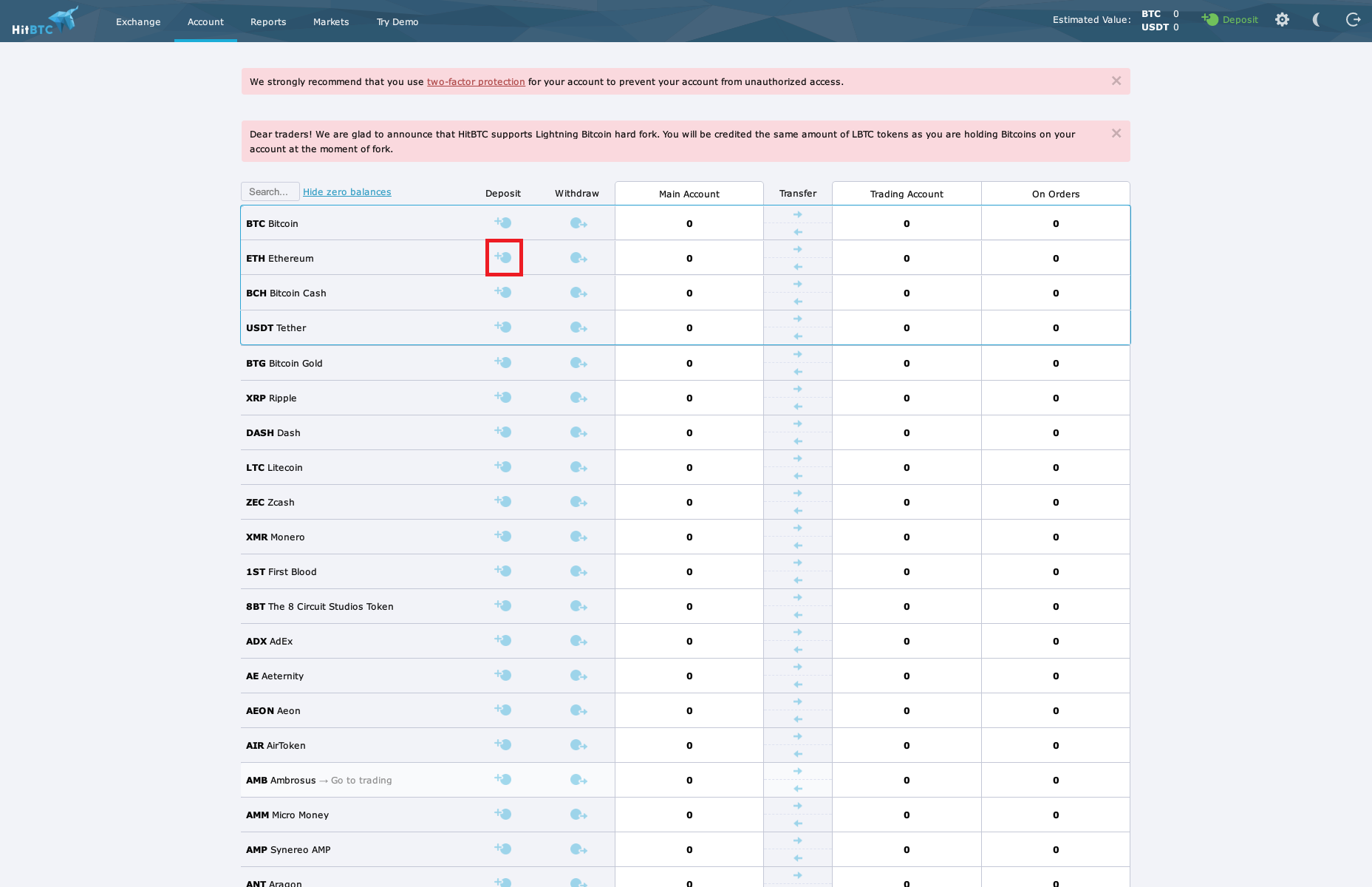Image resolution: width=1372 pixels, height=887 pixels.
Task: Click the logout icon
Action: 1353,20
